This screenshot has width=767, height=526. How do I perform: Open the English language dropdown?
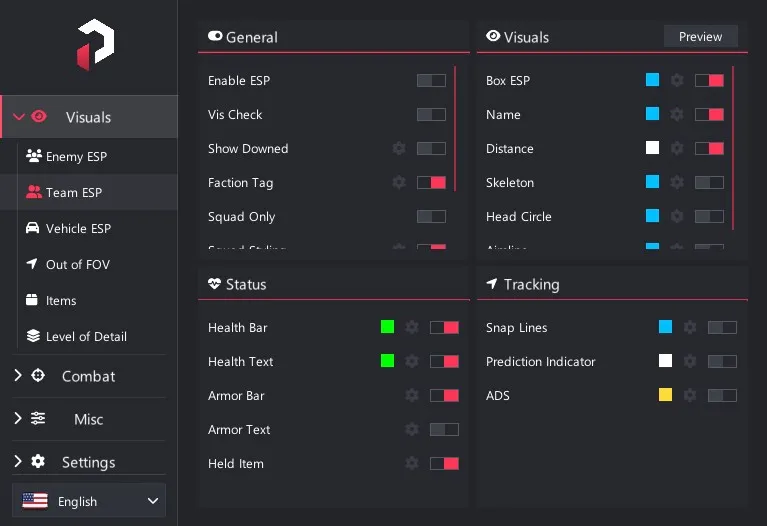click(89, 501)
